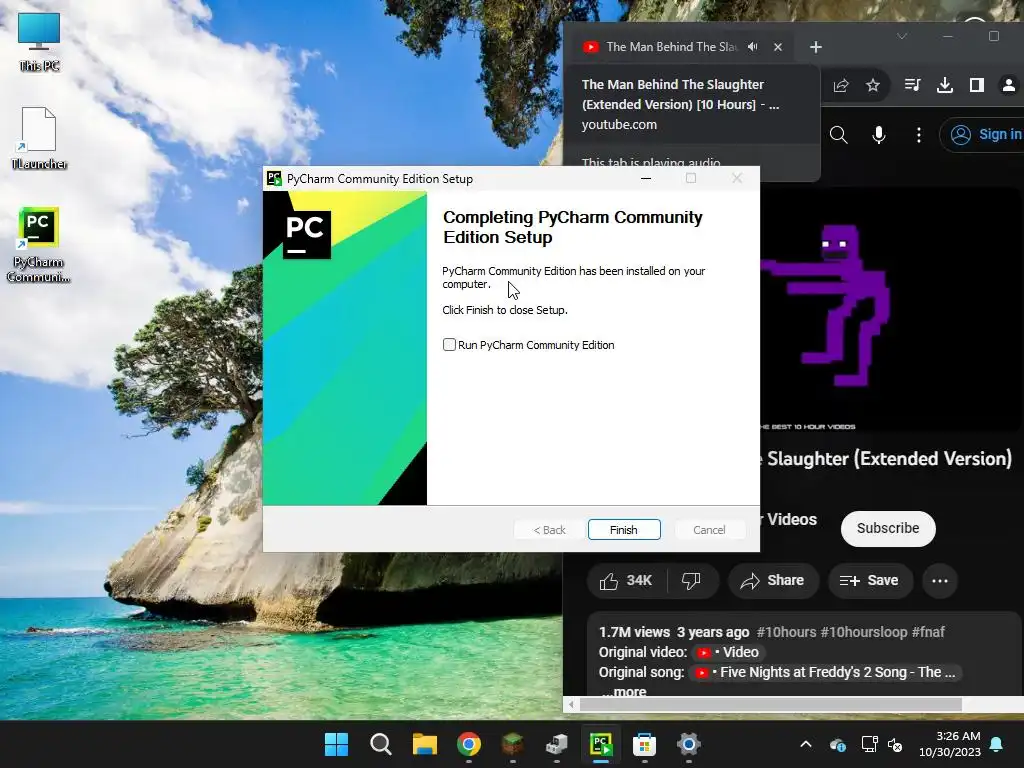Expand the description with ...more
This screenshot has height=768, width=1024.
(623, 691)
